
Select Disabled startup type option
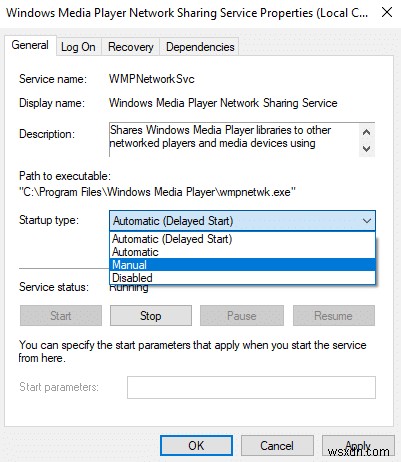coord(242,278)
